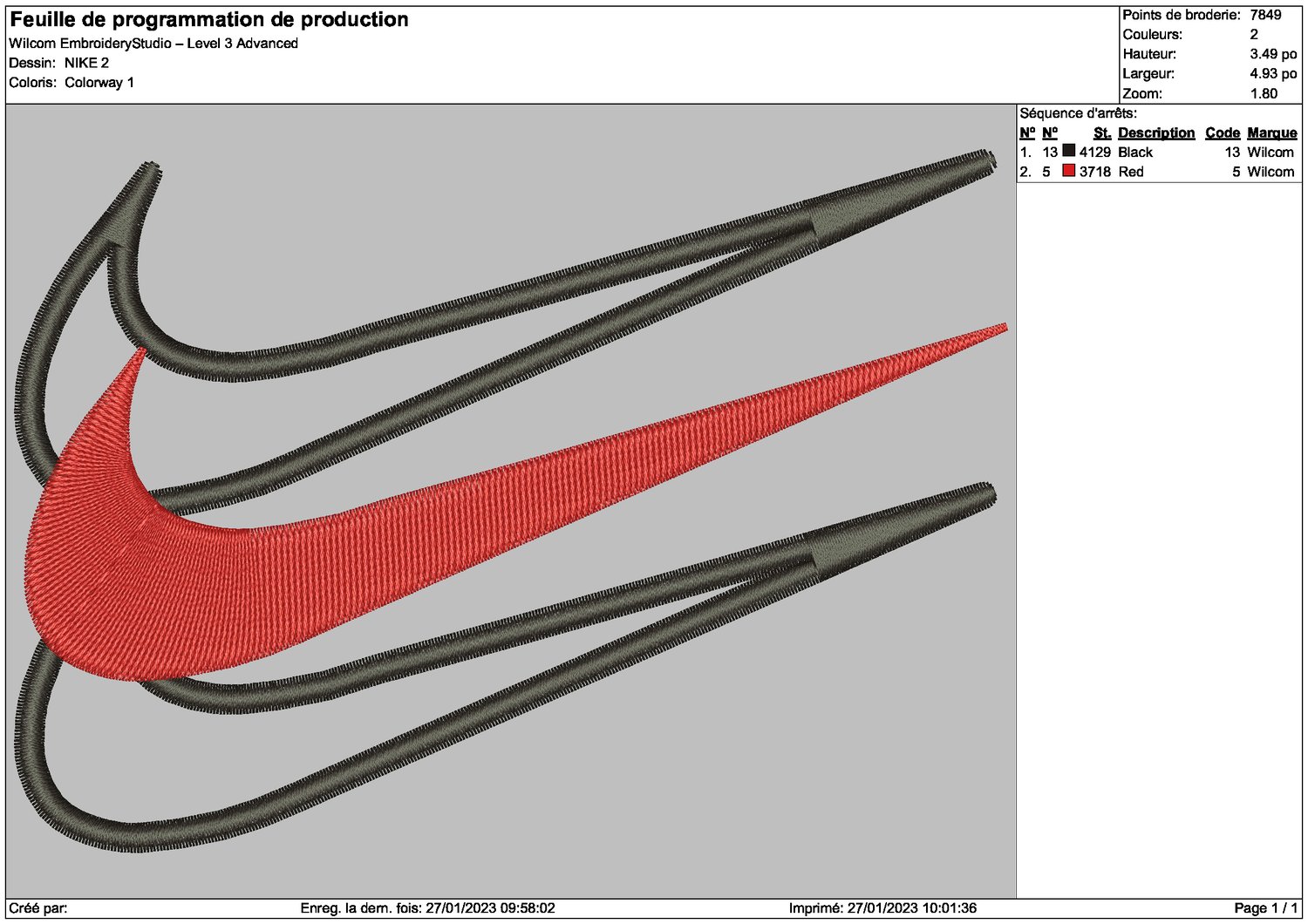The height and width of the screenshot is (924, 1308).
Task: Click 'Wilcom EmbroideryStudio – Level 3 Advanced' text
Action: click(x=153, y=44)
